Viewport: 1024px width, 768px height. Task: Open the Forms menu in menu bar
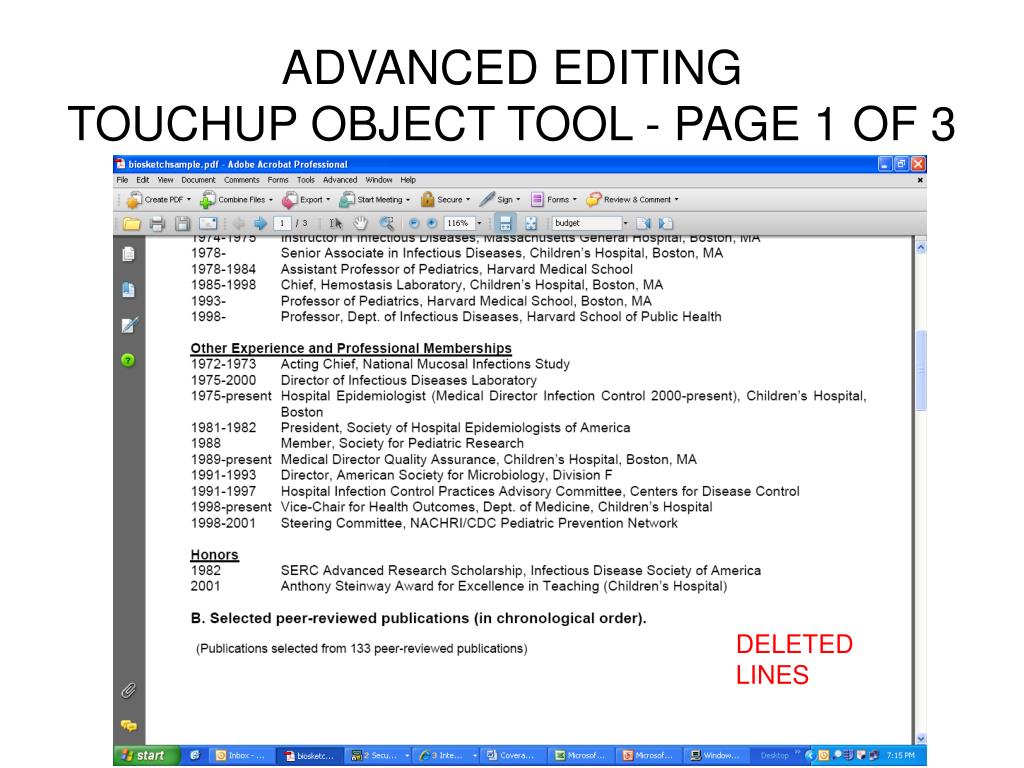[278, 180]
